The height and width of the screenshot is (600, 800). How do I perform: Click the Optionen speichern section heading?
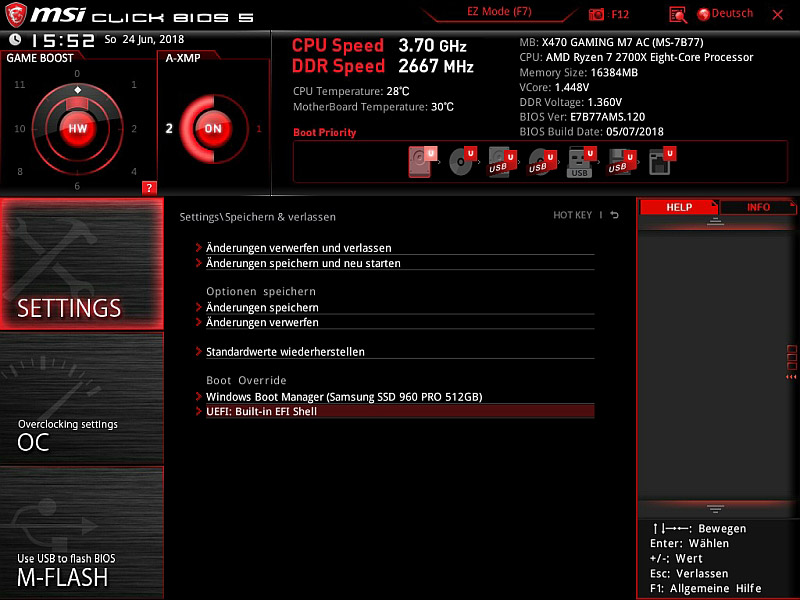261,291
